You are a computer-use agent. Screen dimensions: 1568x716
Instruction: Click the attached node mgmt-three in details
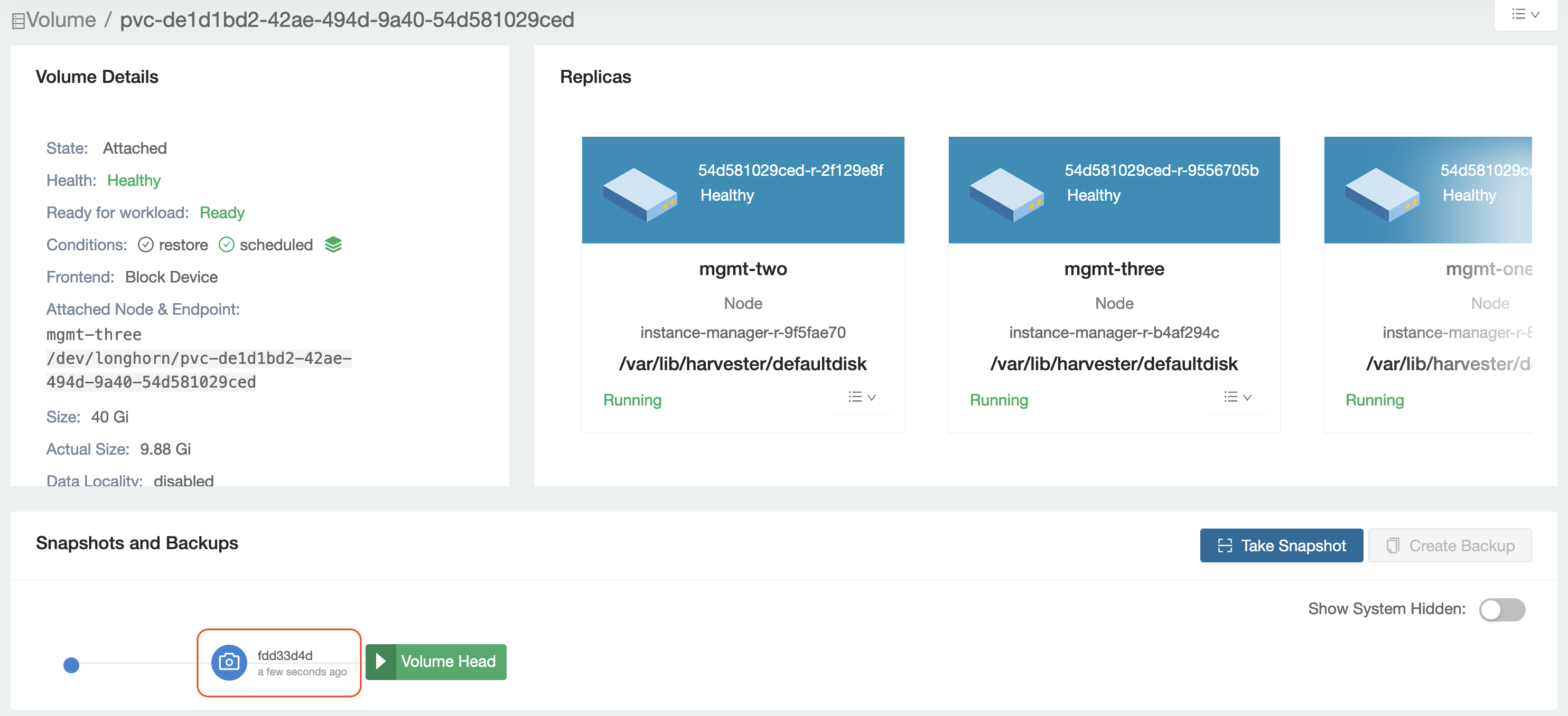pyautogui.click(x=94, y=335)
